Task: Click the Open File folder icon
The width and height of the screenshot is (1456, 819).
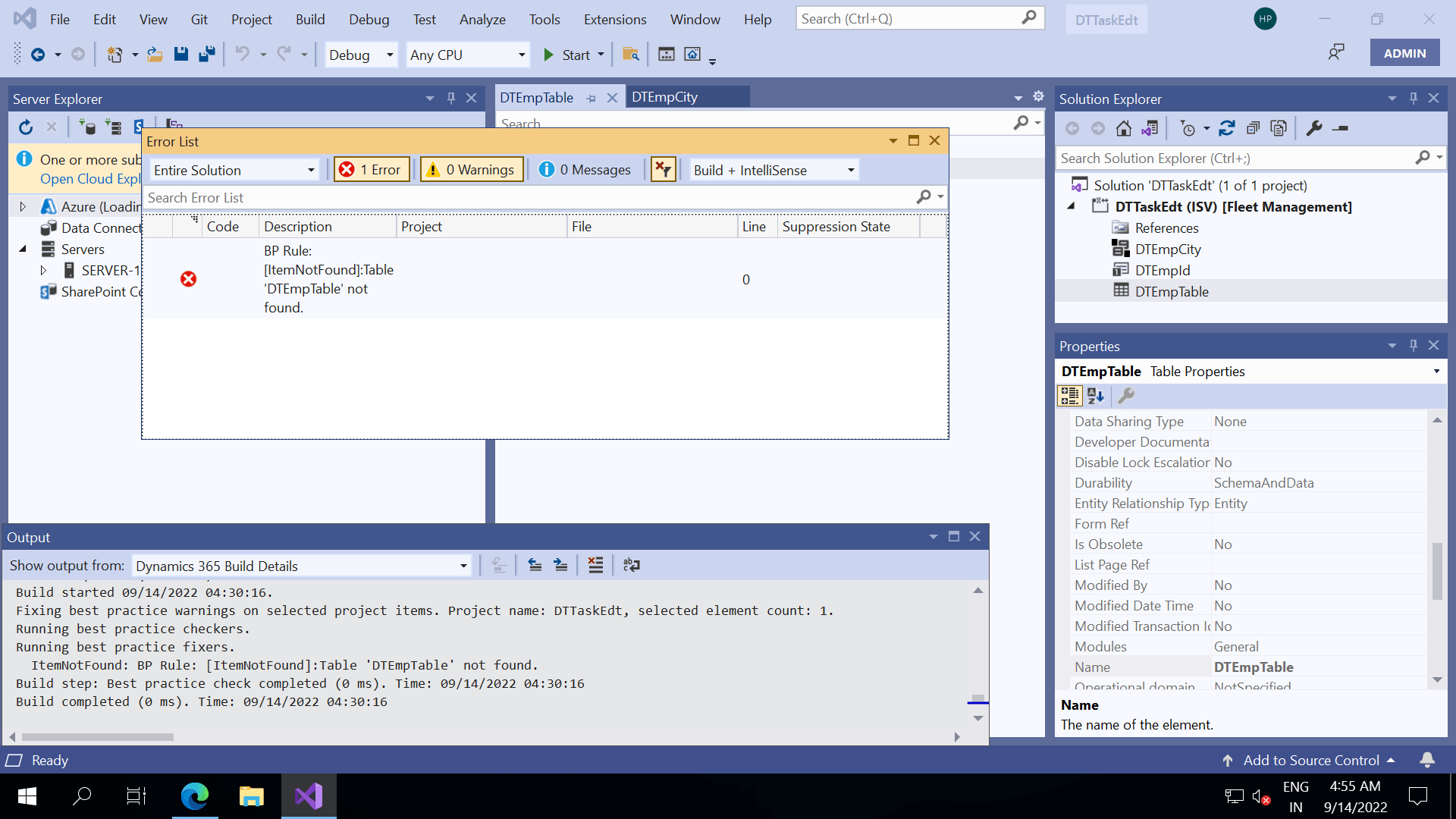Action: 155,55
